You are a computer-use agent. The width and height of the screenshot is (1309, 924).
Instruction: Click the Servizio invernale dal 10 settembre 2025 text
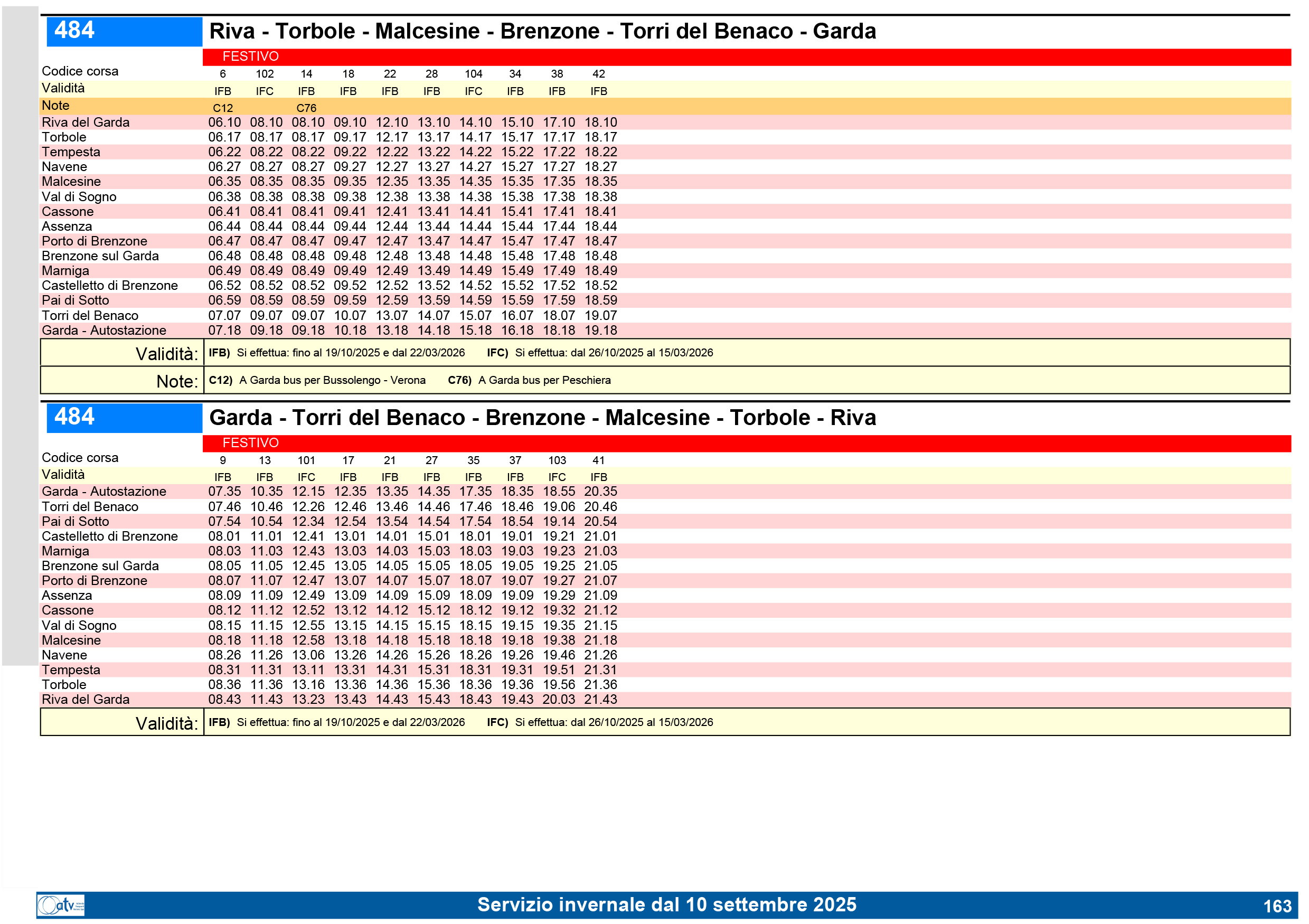666,904
